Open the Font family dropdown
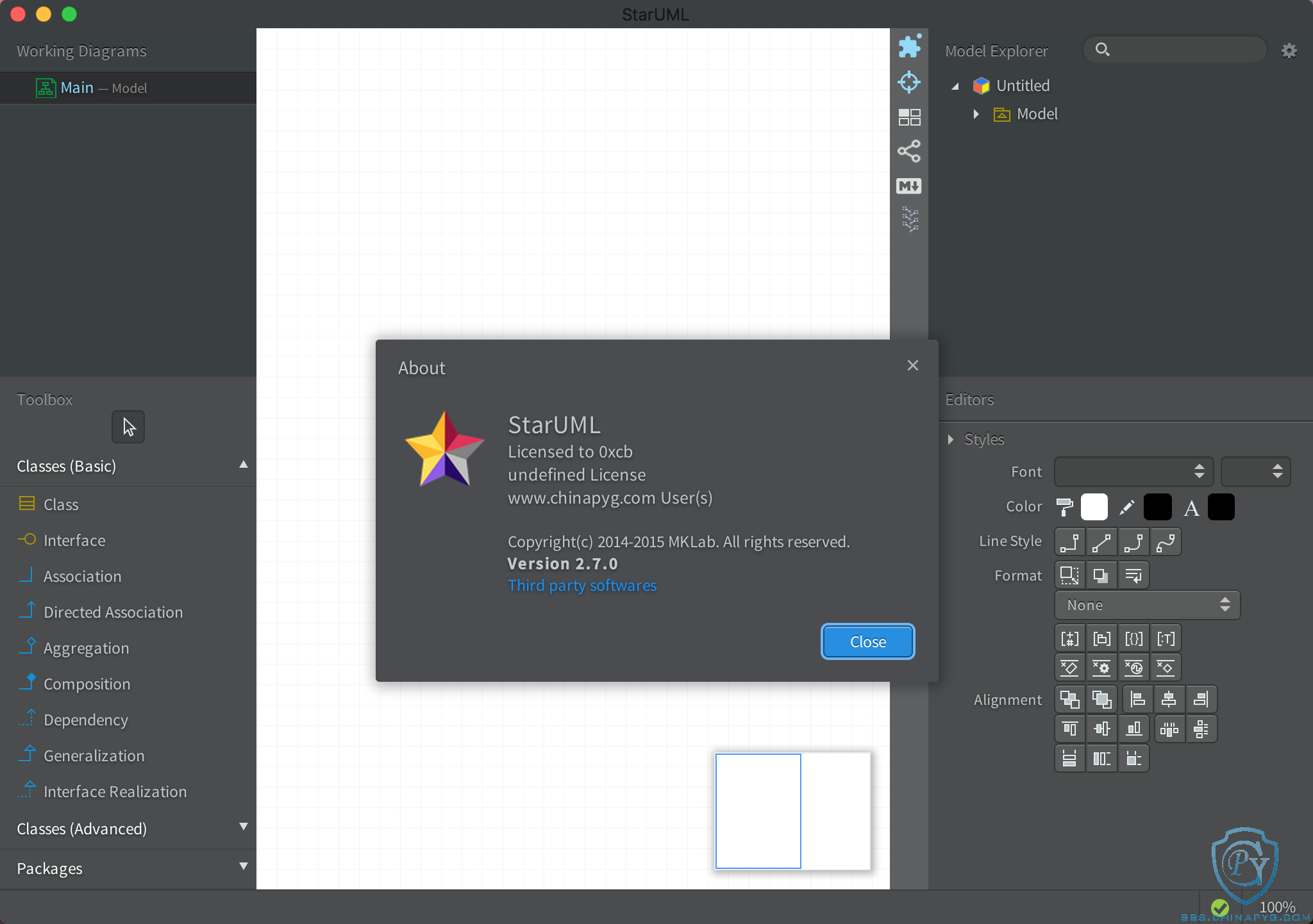Screen dimensions: 1313x924 pyautogui.click(x=1134, y=472)
